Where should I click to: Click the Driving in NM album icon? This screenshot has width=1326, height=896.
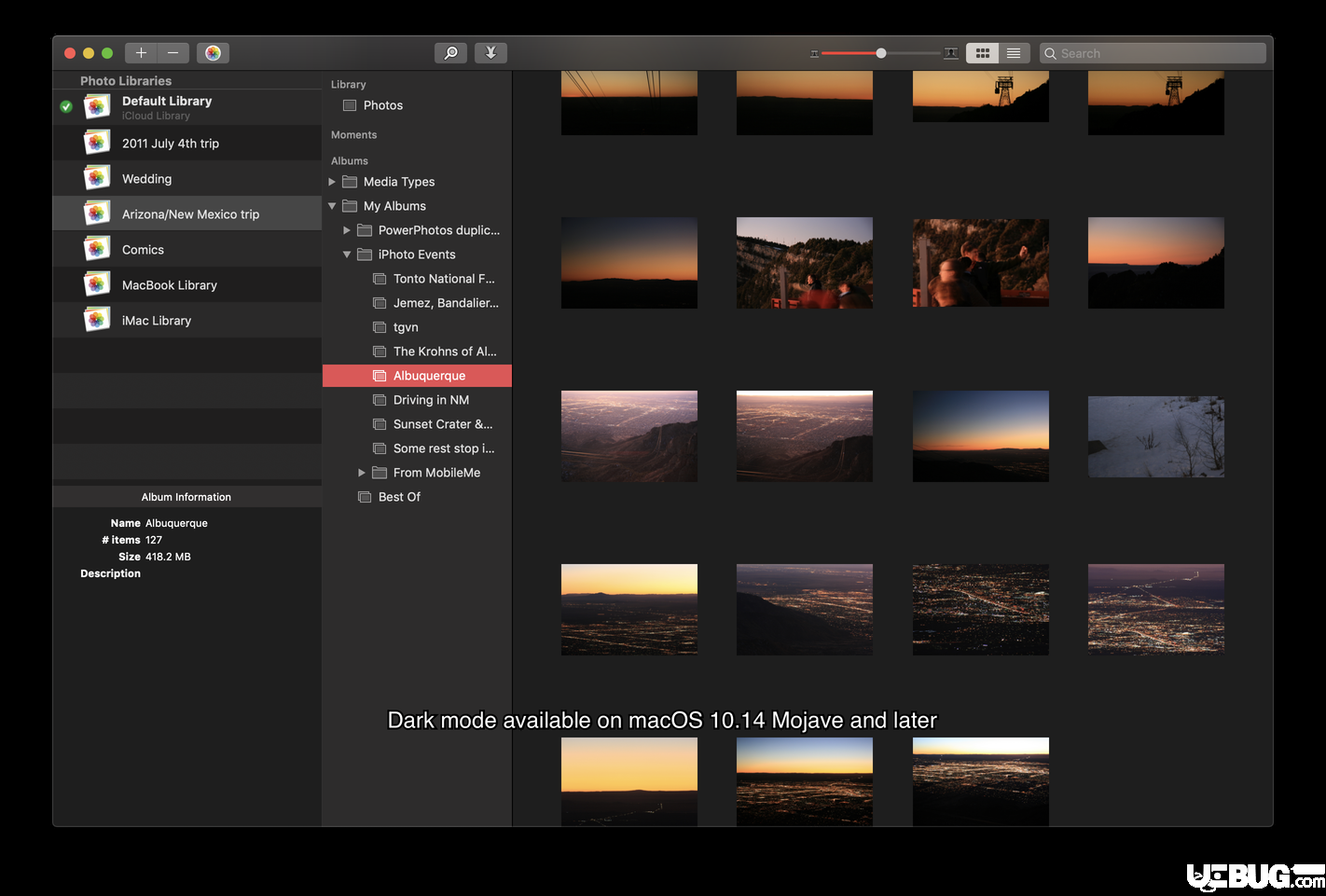point(380,400)
